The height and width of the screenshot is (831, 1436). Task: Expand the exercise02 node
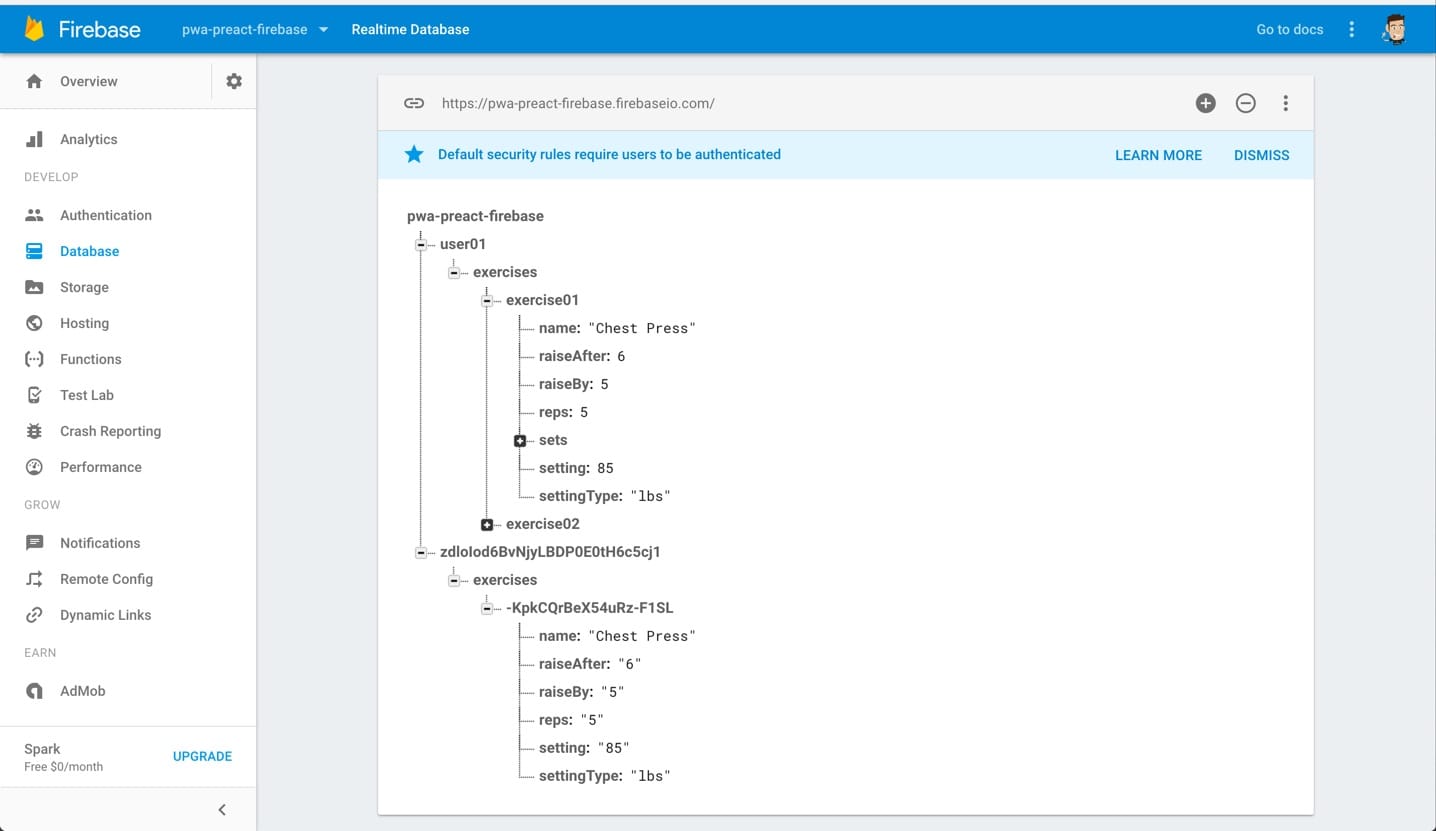coord(487,524)
